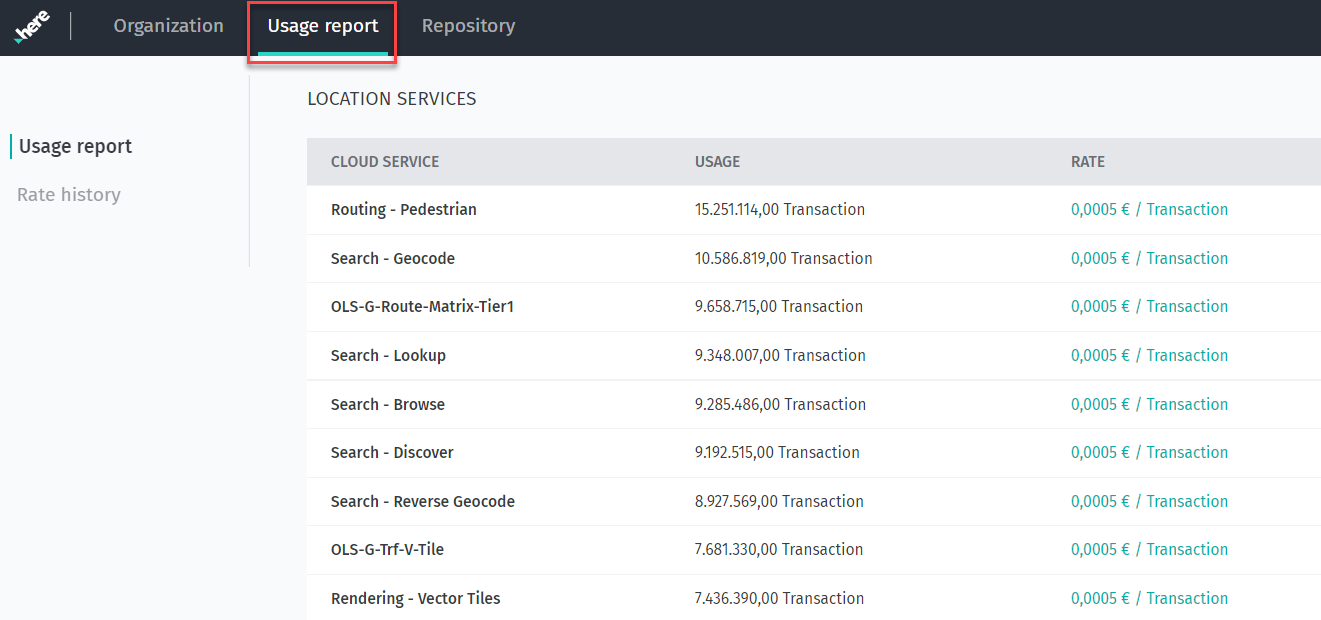Open the Rendering - Vector Tiles rate link
The height and width of the screenshot is (620, 1321).
[x=1149, y=598]
